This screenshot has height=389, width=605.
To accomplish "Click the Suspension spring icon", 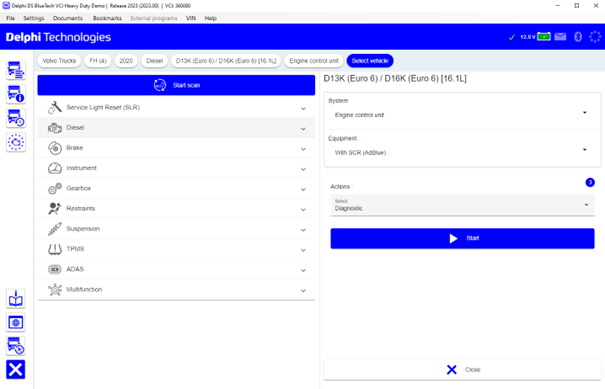I will 55,229.
